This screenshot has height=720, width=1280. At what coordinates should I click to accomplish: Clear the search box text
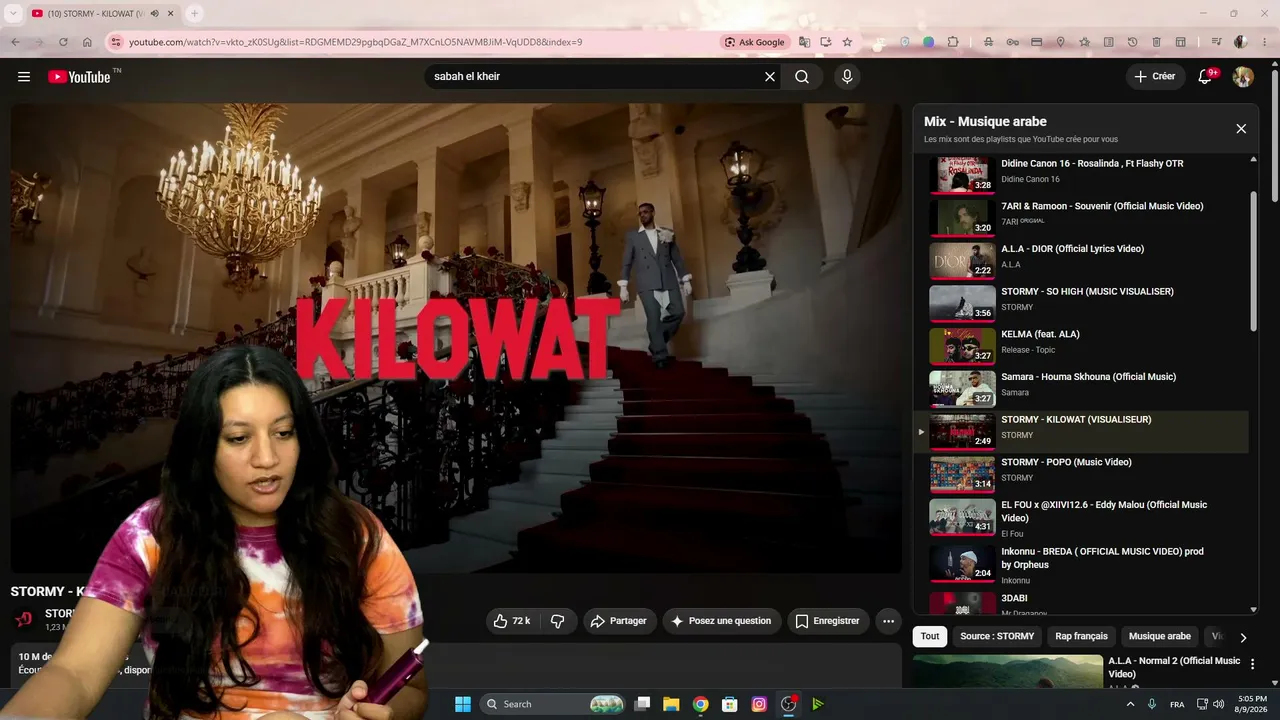[770, 77]
